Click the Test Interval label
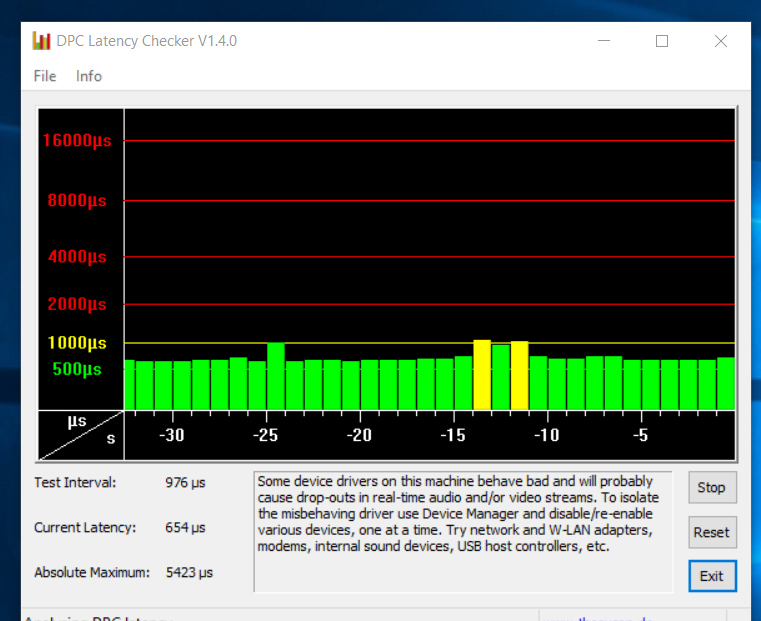The height and width of the screenshot is (621, 761). coord(75,483)
